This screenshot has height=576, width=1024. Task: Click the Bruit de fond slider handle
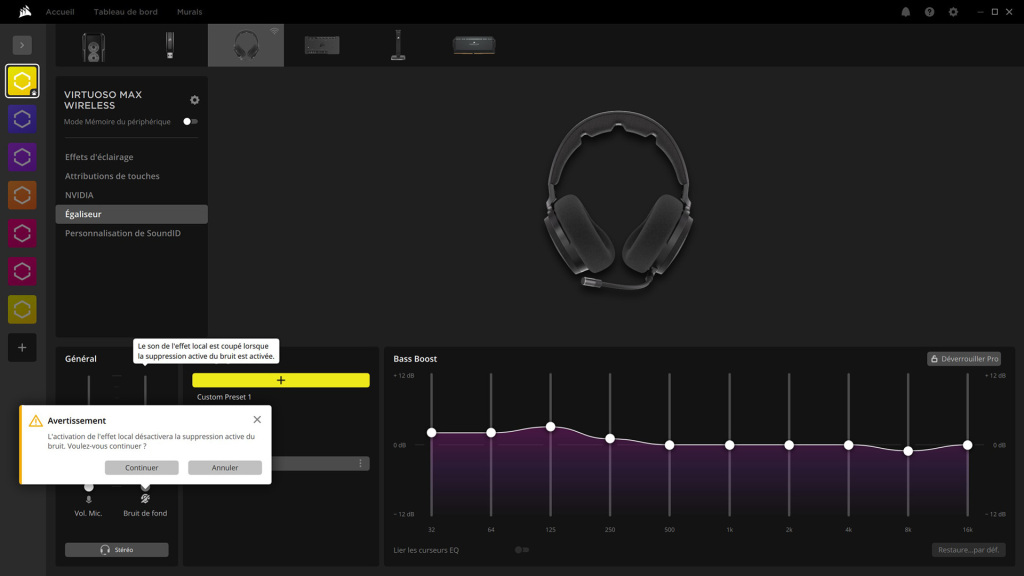coord(145,487)
